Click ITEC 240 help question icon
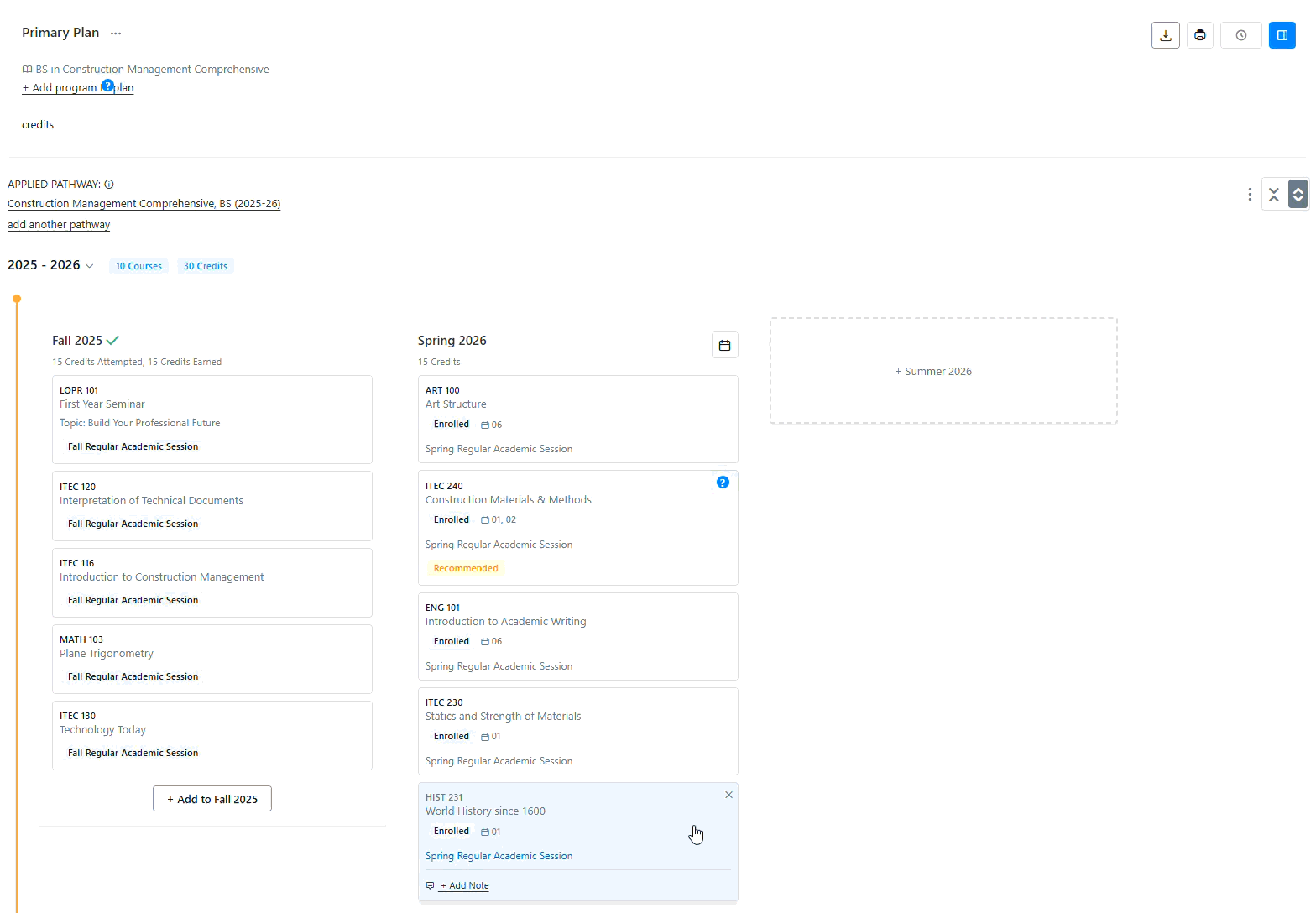The image size is (1316, 913). (x=723, y=483)
